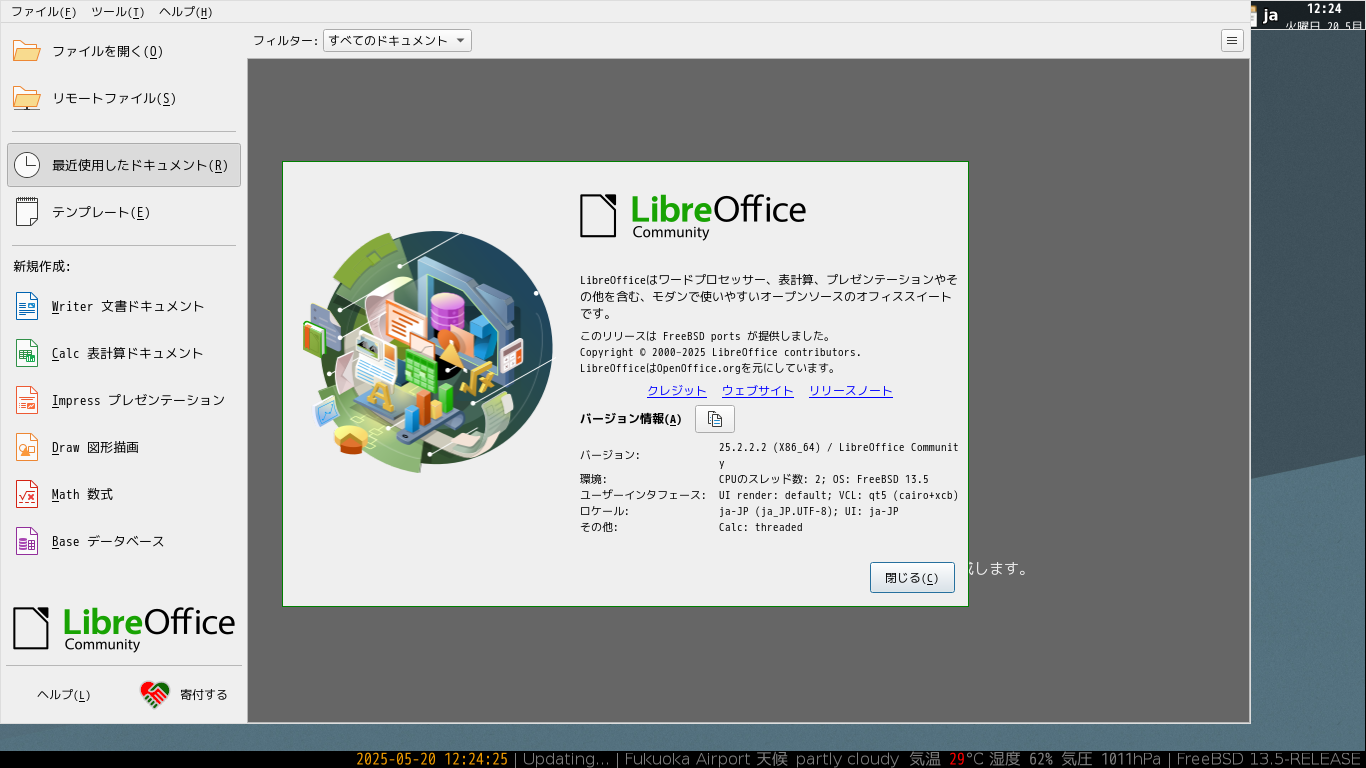This screenshot has height=768, width=1366.
Task: Click the "CPUのスレッド数: 2; OS: FreeBSD 13.5" text
Action: 823,479
